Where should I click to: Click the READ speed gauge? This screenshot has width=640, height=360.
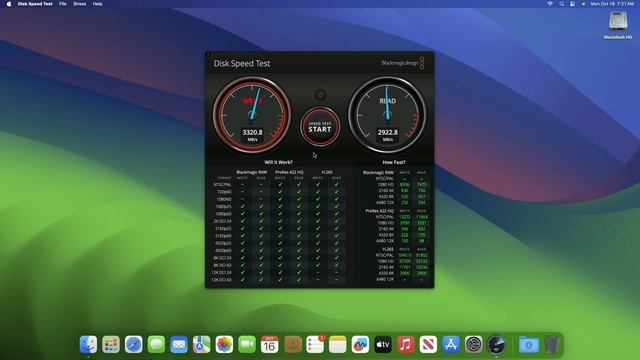tap(387, 114)
